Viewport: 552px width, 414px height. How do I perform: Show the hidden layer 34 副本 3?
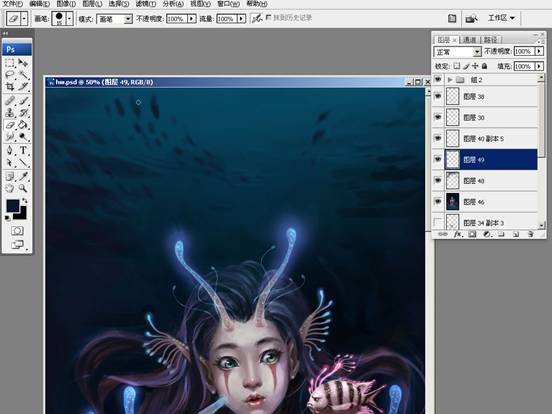pos(438,222)
